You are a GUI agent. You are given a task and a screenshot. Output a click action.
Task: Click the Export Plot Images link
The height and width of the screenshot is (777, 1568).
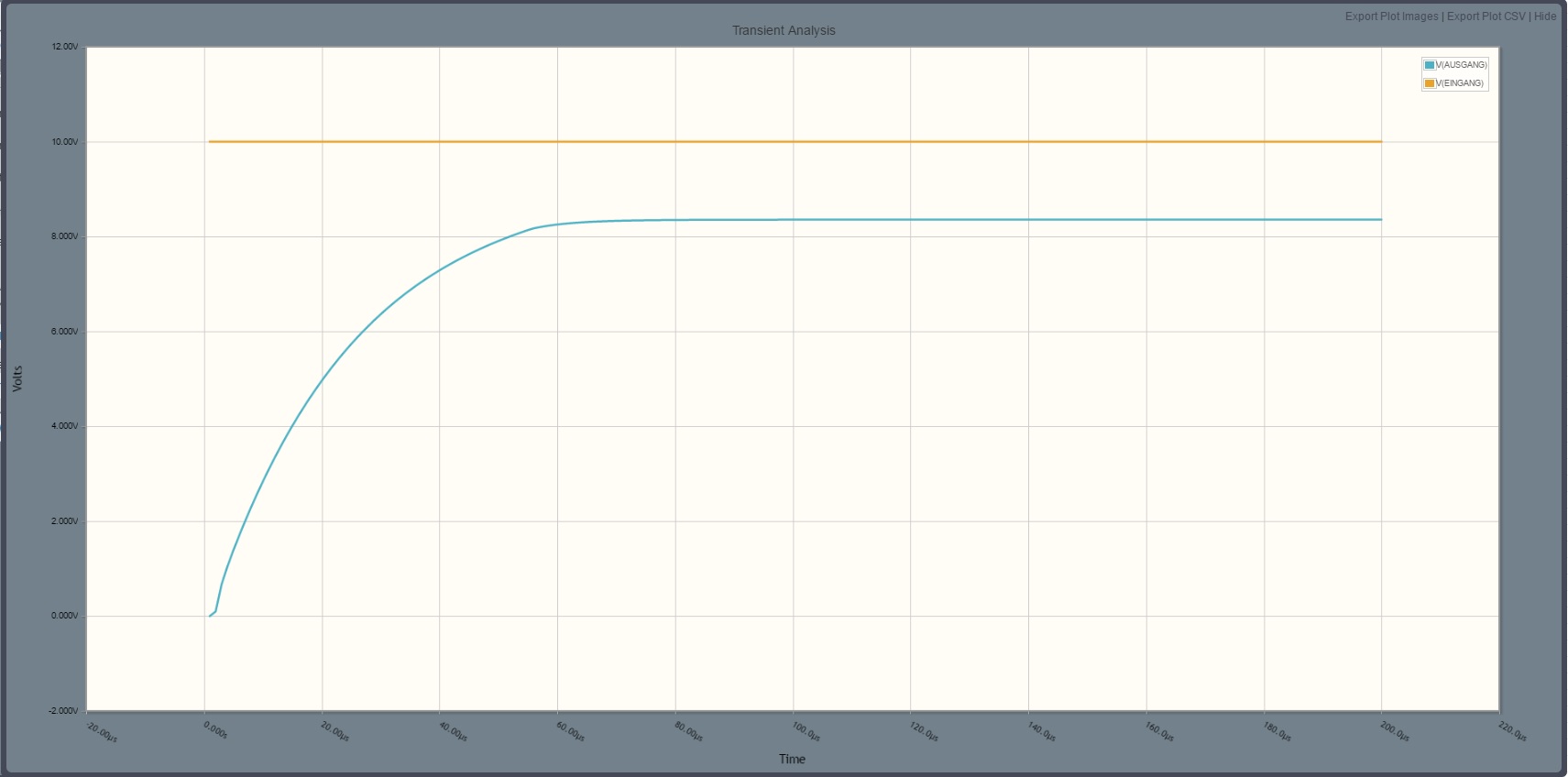1391,16
